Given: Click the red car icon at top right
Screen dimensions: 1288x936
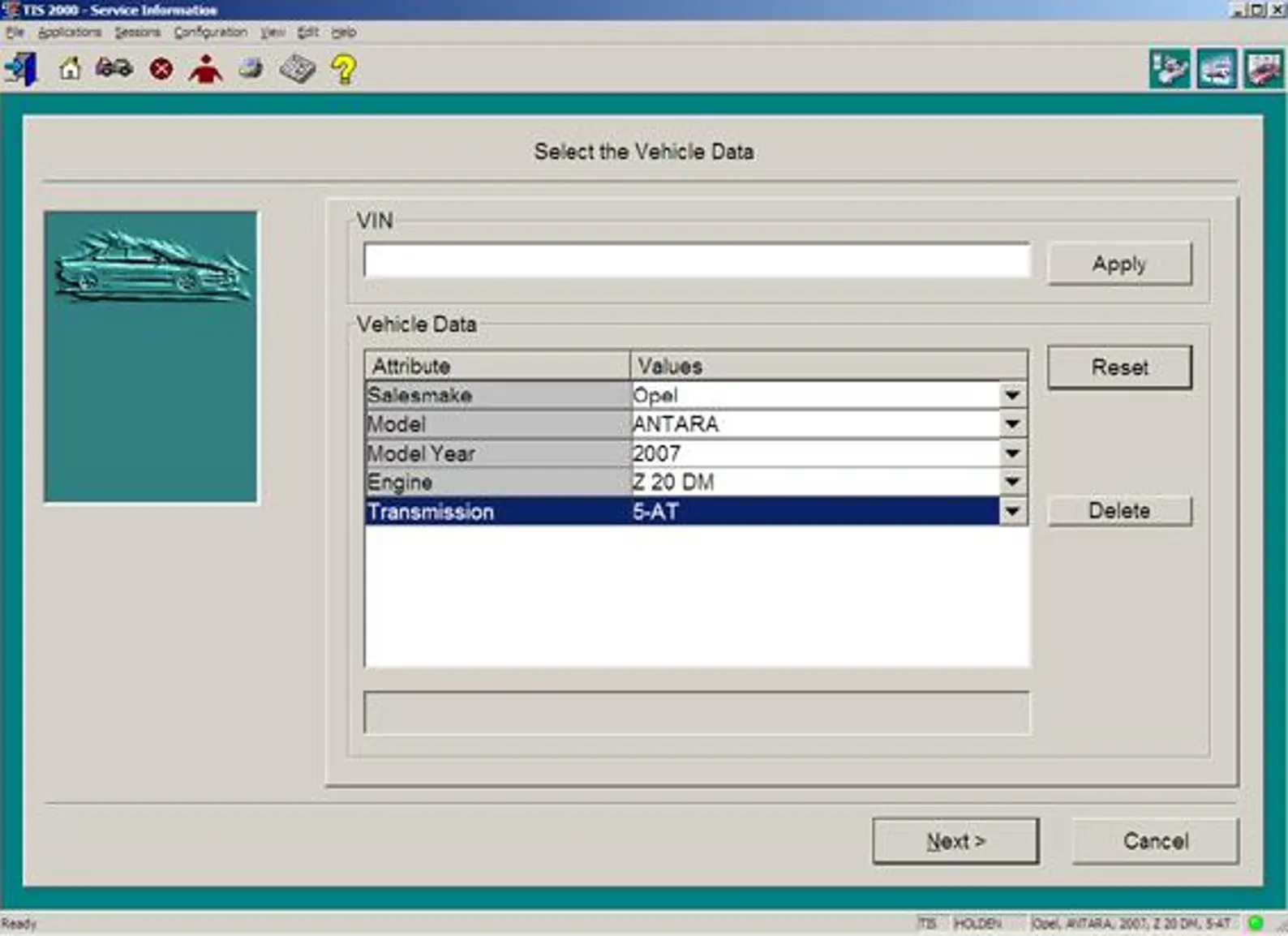Looking at the screenshot, I should (1264, 69).
